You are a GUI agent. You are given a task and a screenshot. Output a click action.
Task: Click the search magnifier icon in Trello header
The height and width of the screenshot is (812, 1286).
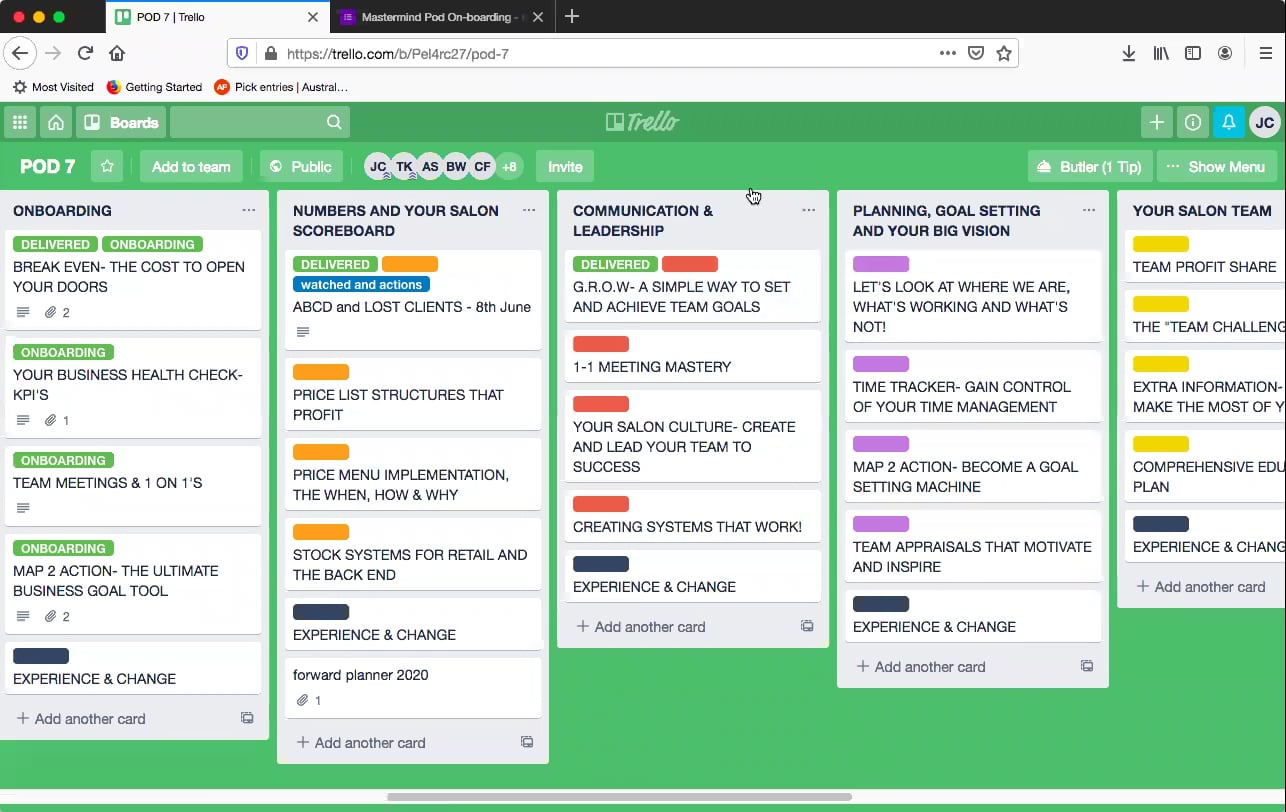(334, 123)
